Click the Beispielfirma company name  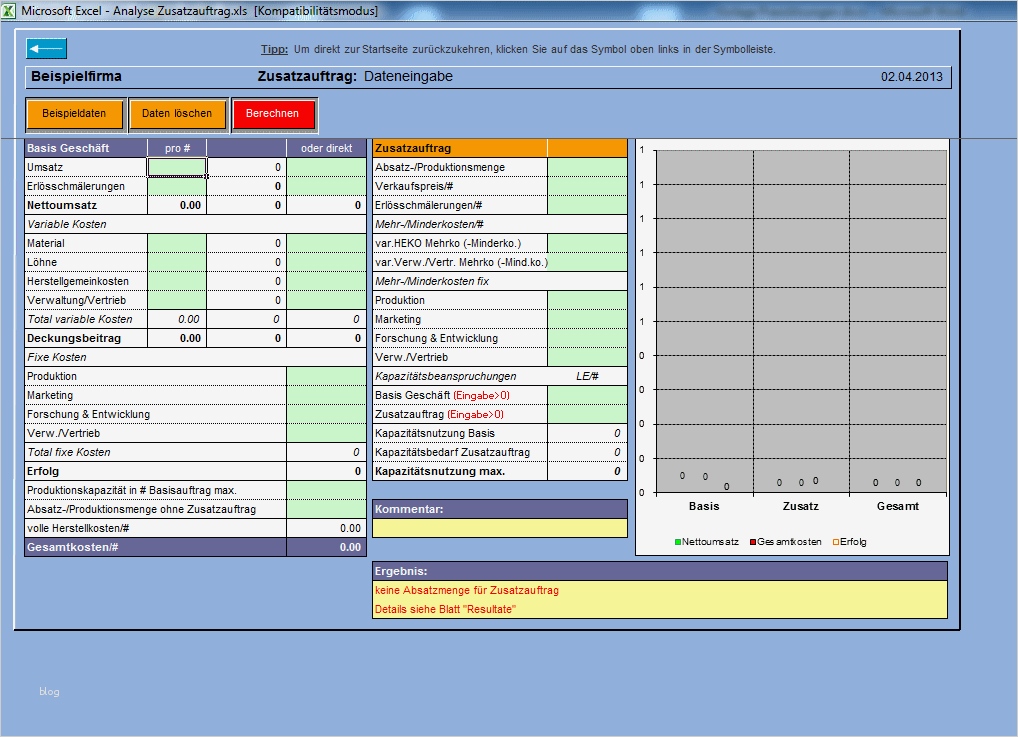pos(77,77)
